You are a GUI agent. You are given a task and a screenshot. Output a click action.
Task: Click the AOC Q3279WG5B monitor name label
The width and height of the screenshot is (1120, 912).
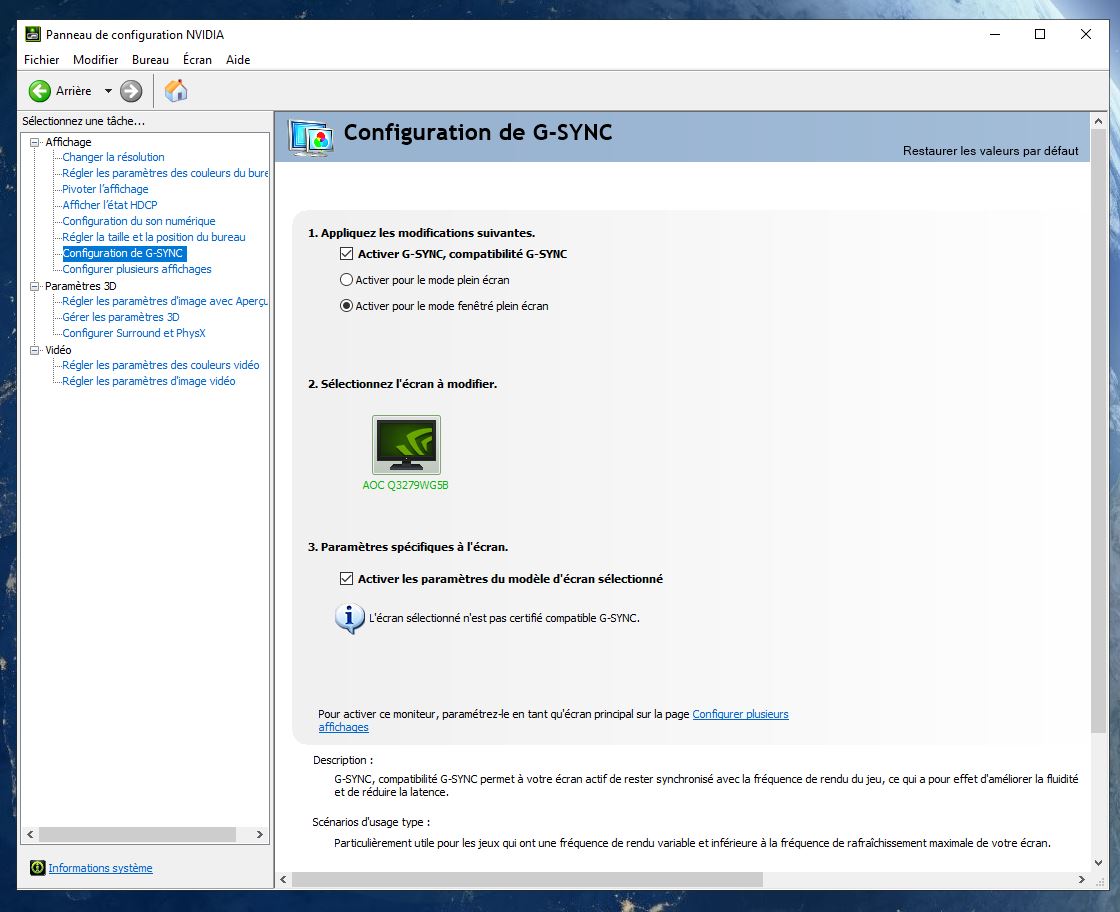[405, 485]
